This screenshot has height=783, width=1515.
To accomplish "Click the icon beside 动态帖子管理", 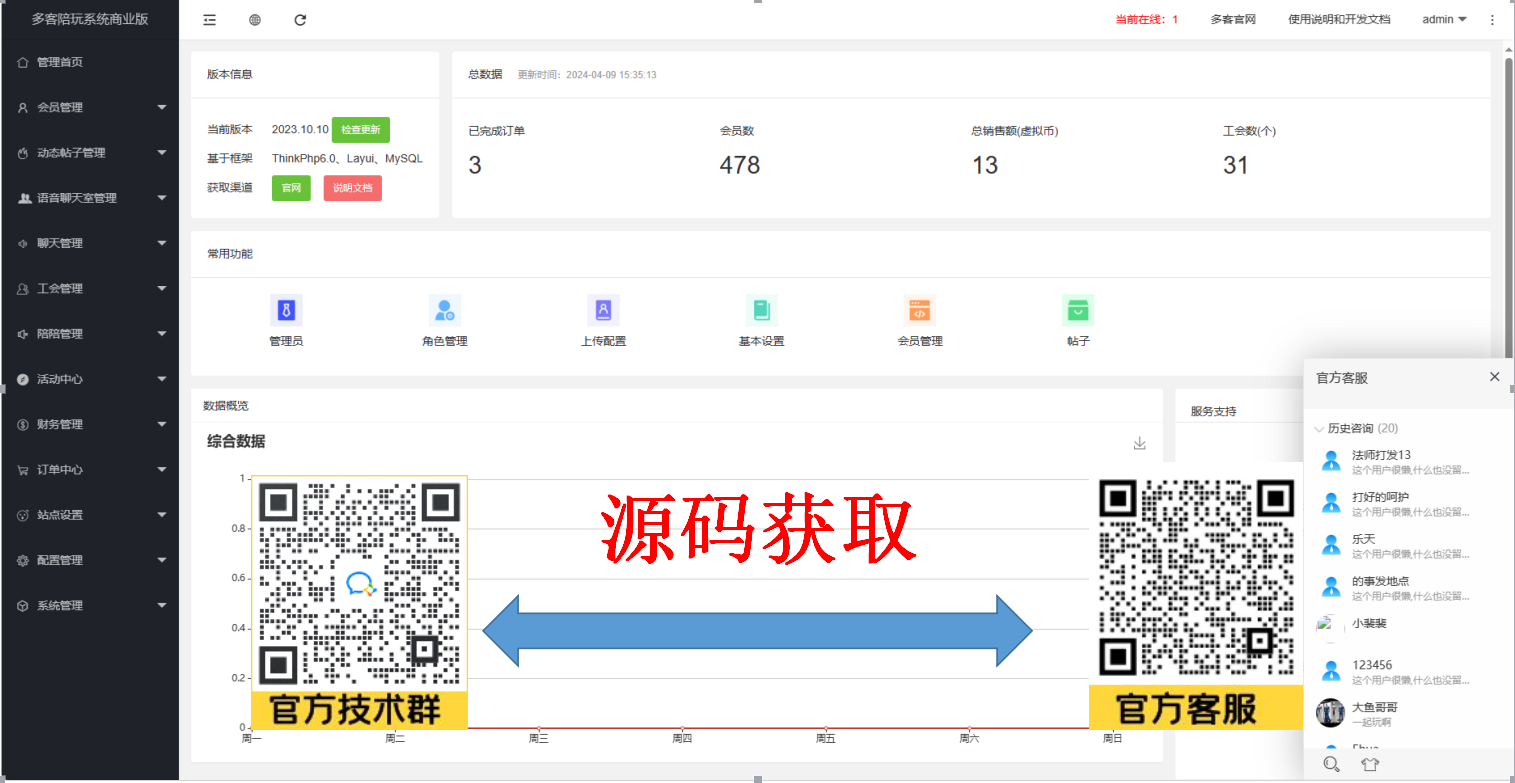I will tap(23, 153).
